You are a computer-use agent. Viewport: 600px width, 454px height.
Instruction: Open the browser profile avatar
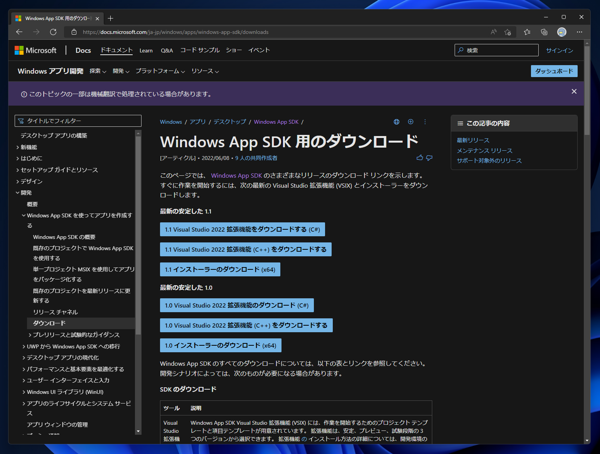tap(562, 32)
